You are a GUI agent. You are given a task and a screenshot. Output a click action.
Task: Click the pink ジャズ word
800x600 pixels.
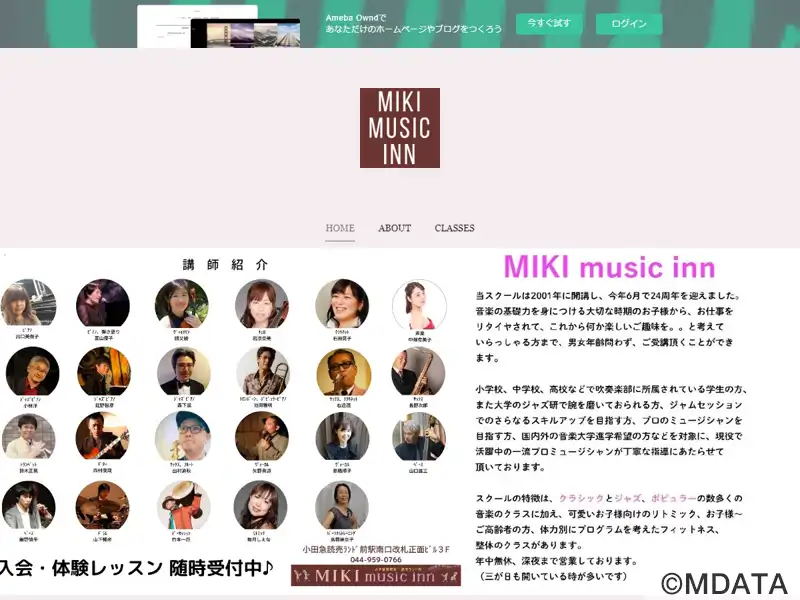628,498
